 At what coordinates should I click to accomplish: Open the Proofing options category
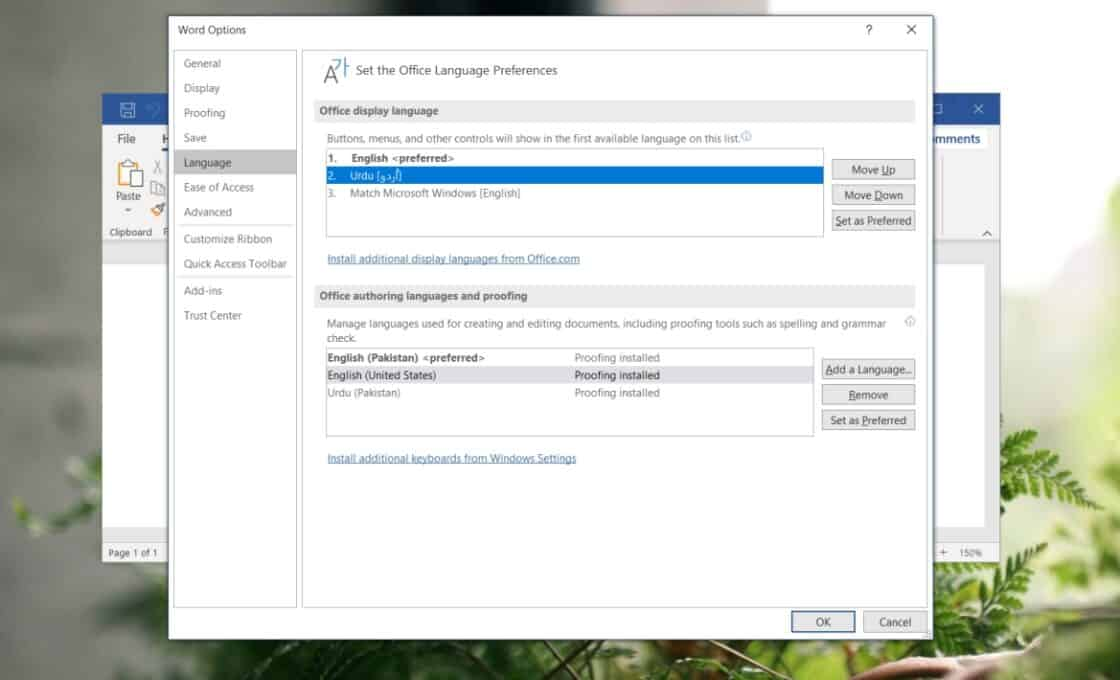pos(204,113)
